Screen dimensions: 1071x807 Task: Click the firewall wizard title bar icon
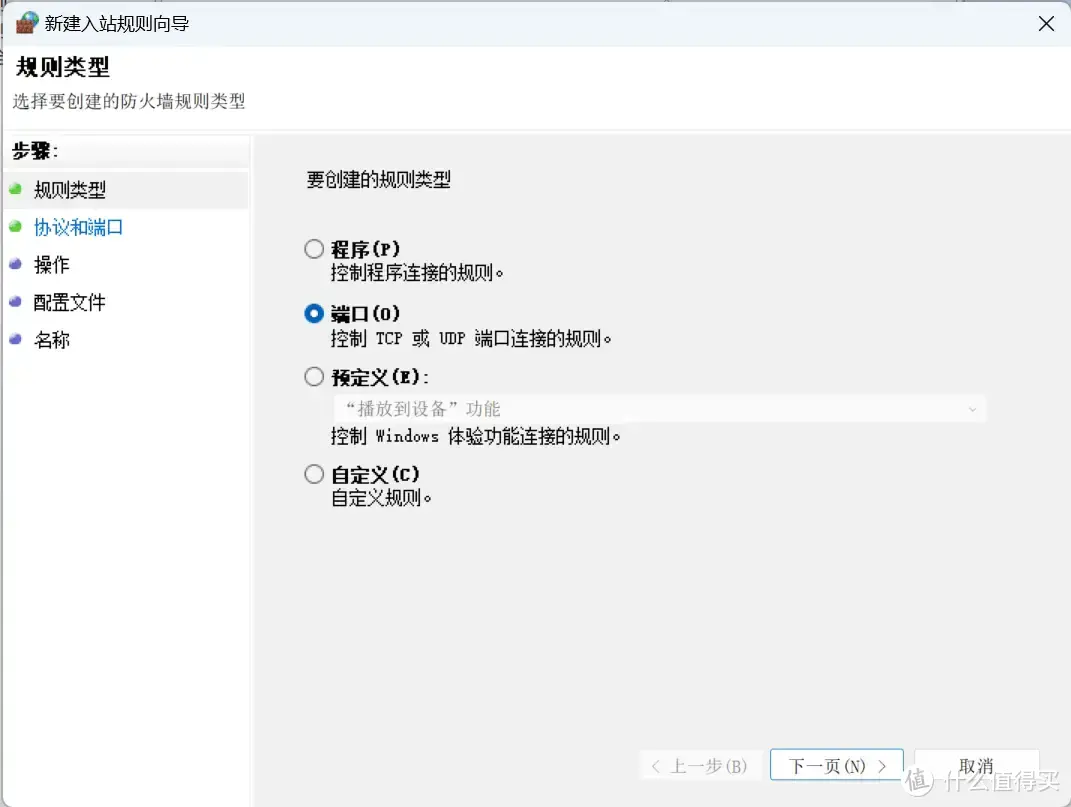[27, 23]
